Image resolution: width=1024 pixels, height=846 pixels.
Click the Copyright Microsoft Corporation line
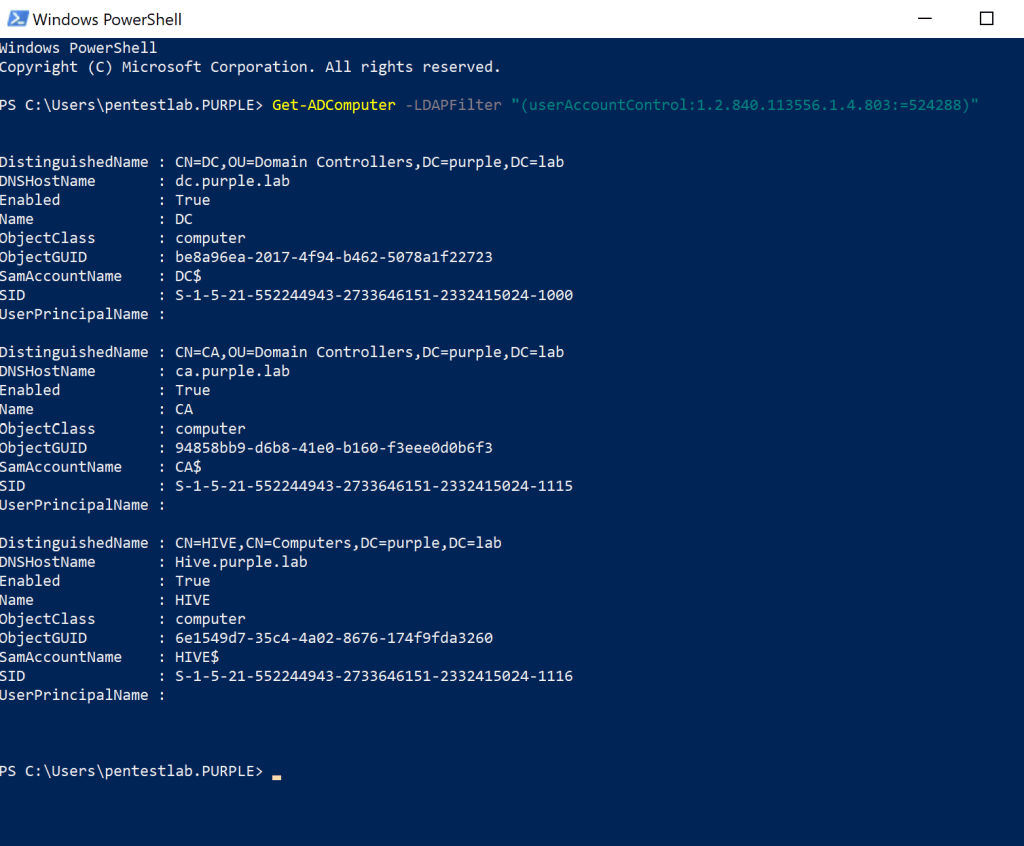click(250, 67)
